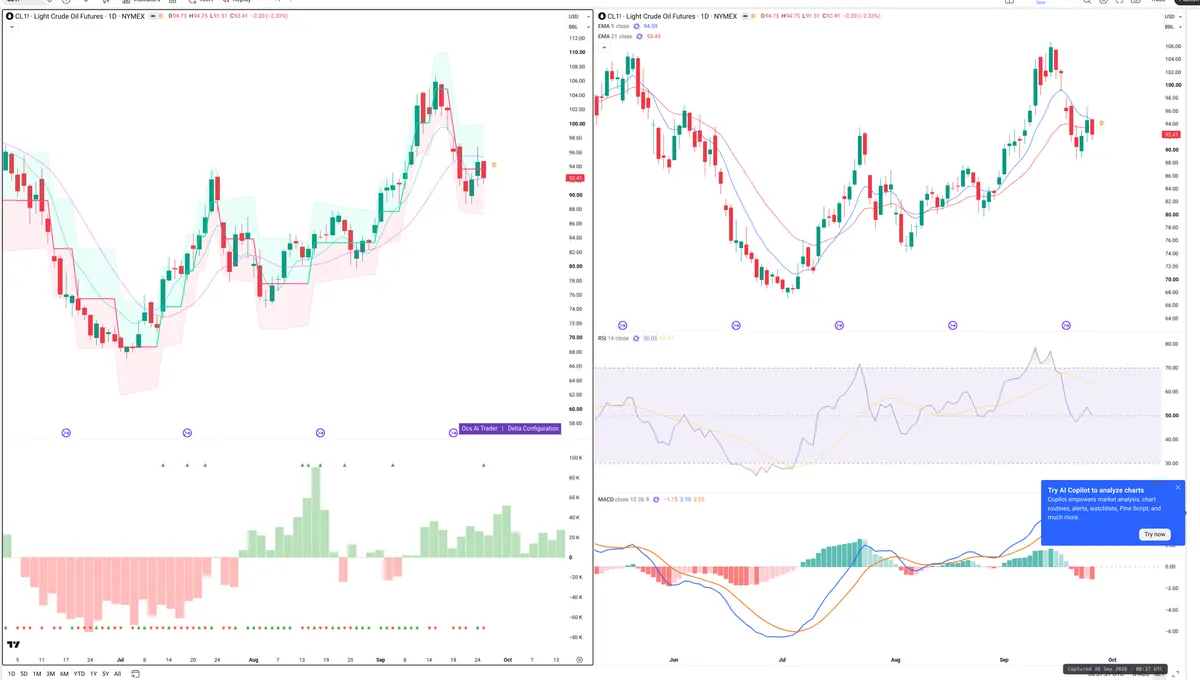Select the EMA 9 close legend item
1200x680 pixels.
(615, 27)
